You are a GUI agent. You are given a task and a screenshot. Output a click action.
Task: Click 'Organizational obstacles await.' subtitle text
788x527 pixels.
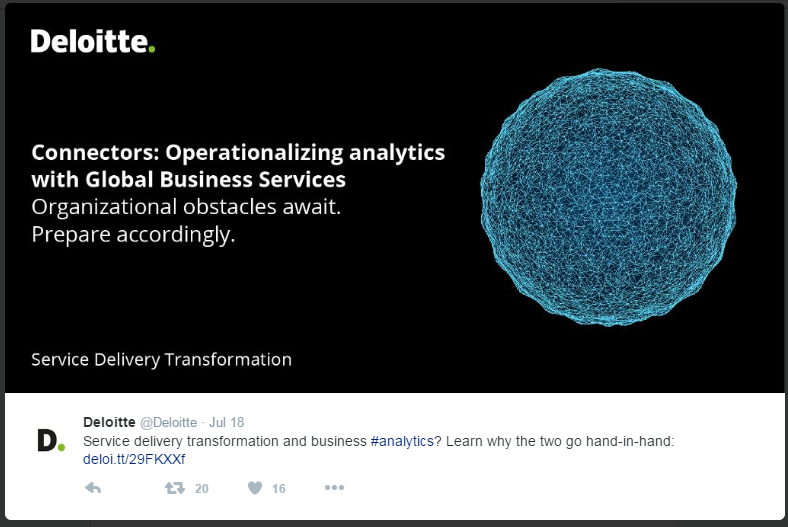click(186, 207)
